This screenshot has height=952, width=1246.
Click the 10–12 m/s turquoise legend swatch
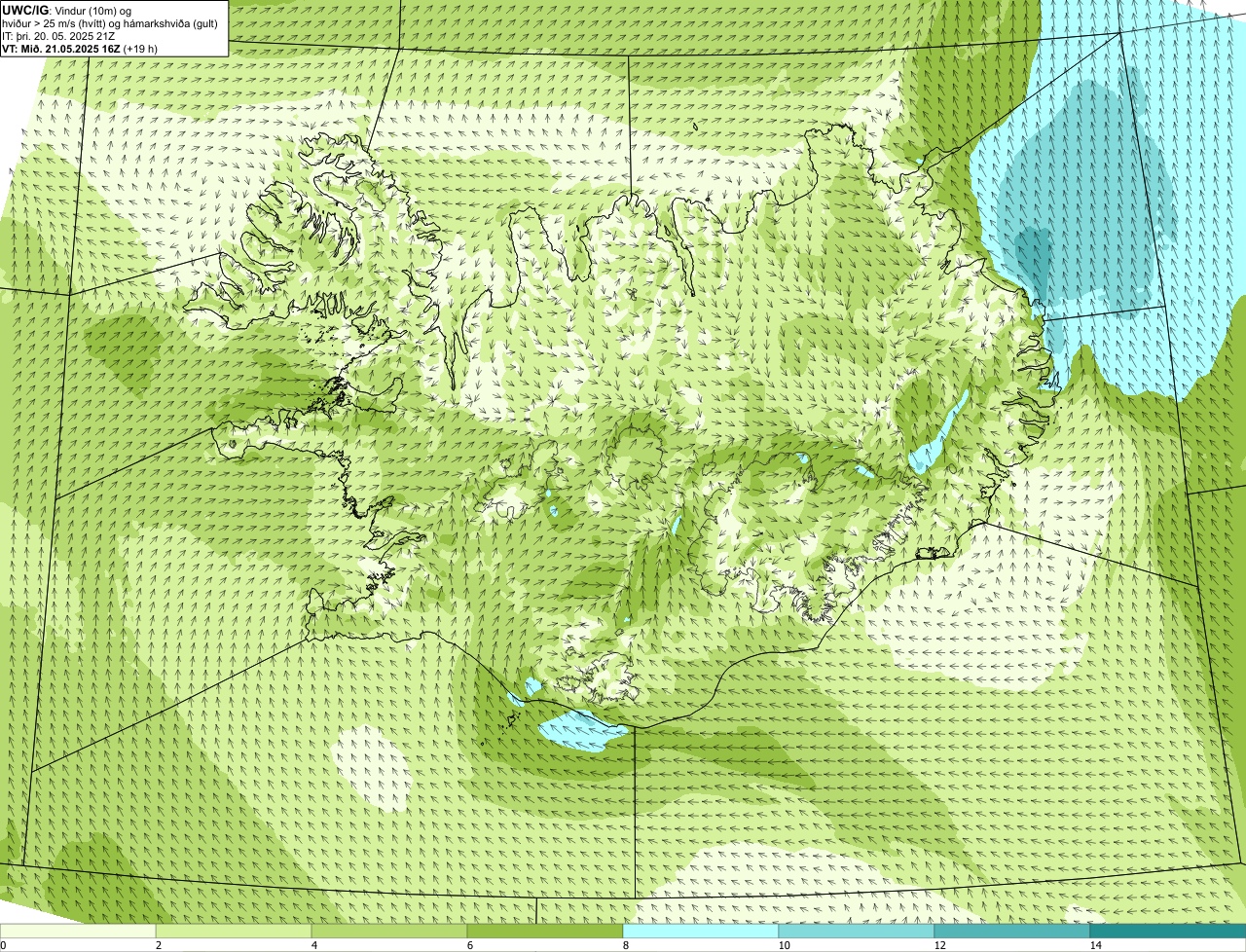click(857, 931)
